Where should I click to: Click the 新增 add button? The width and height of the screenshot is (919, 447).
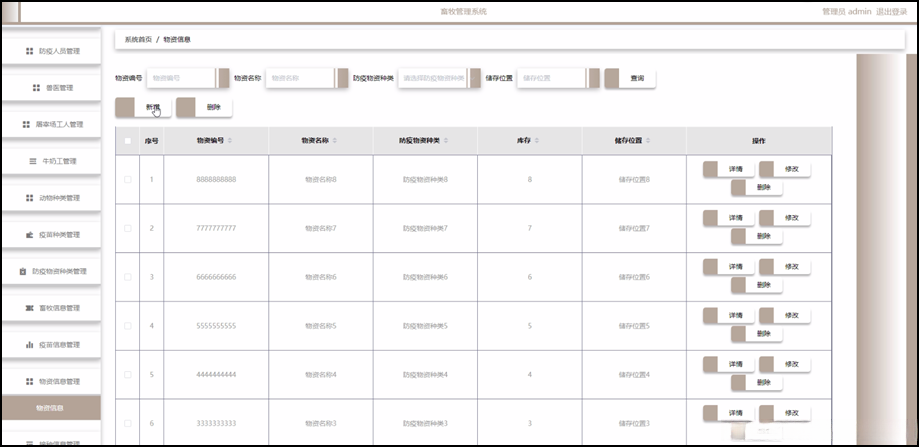tap(144, 107)
